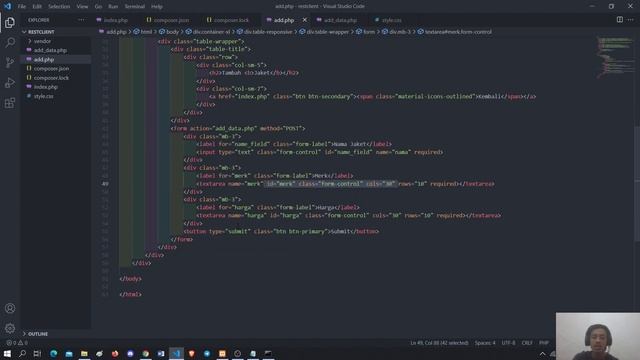Select add.php in the Explorer tree

[x=44, y=60]
